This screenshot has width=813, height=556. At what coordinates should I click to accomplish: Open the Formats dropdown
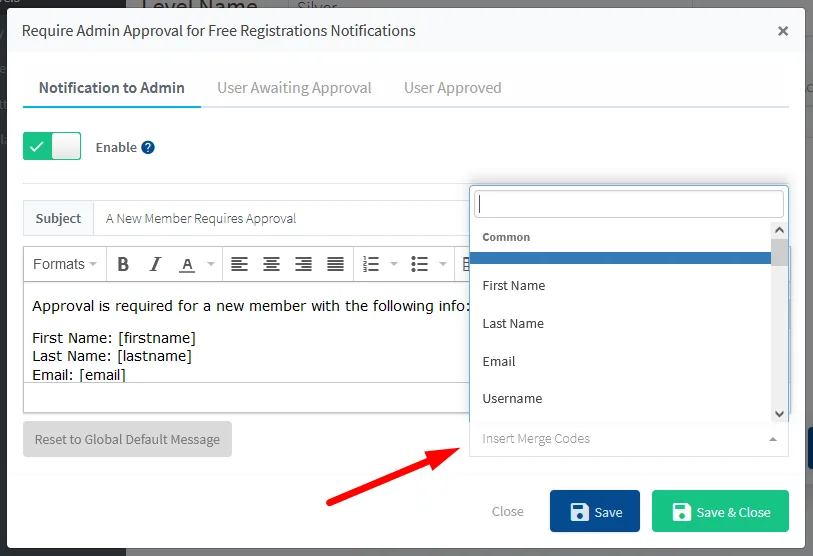[65, 265]
